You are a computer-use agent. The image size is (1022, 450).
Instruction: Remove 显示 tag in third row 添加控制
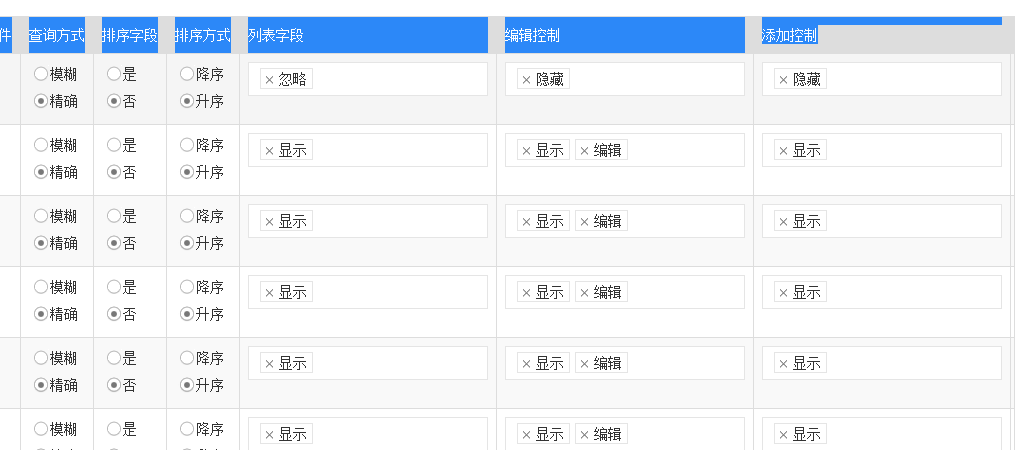pos(783,222)
